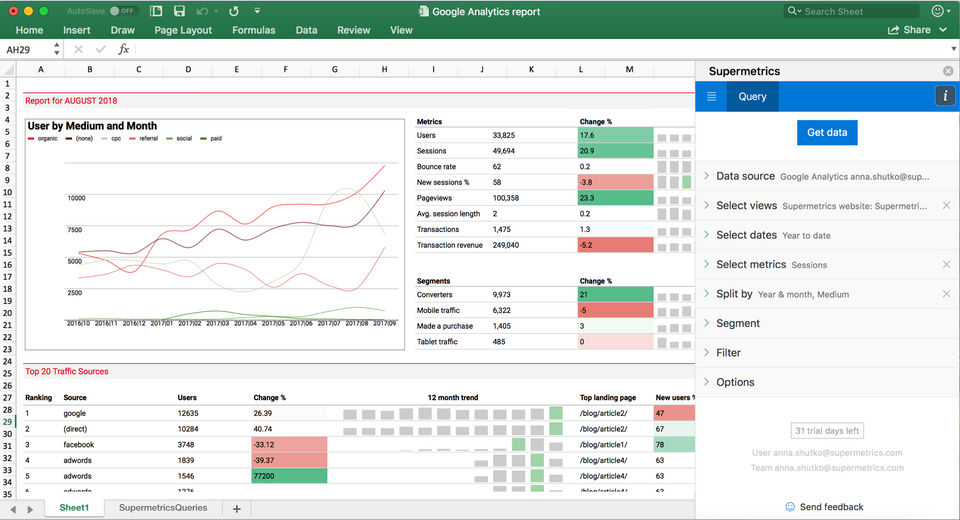960x520 pixels.
Task: Toggle the AutoSave switch
Action: 122,11
